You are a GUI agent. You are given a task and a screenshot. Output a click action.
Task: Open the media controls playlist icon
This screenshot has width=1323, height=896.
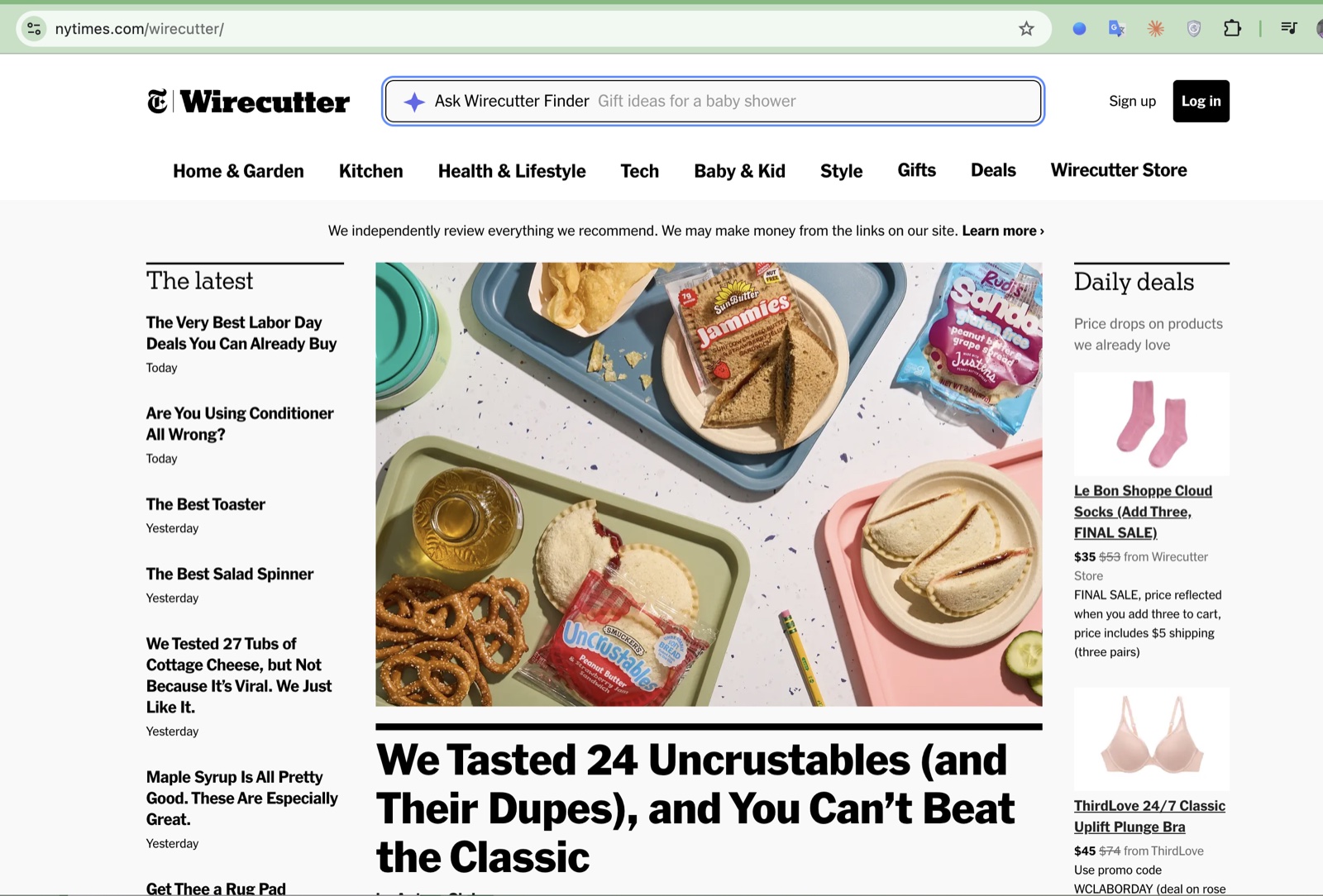point(1288,29)
